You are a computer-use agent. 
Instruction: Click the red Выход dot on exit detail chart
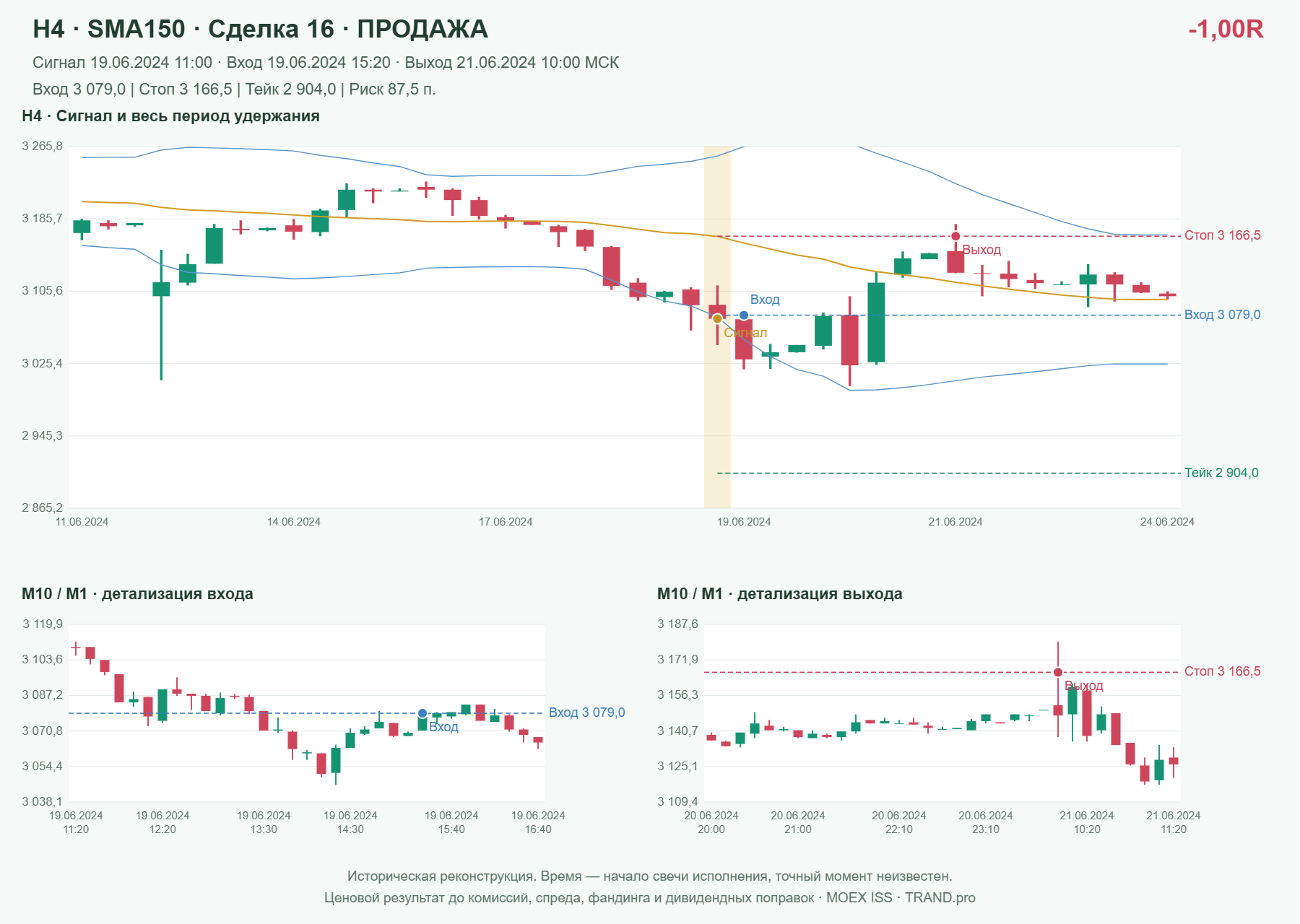click(1058, 672)
